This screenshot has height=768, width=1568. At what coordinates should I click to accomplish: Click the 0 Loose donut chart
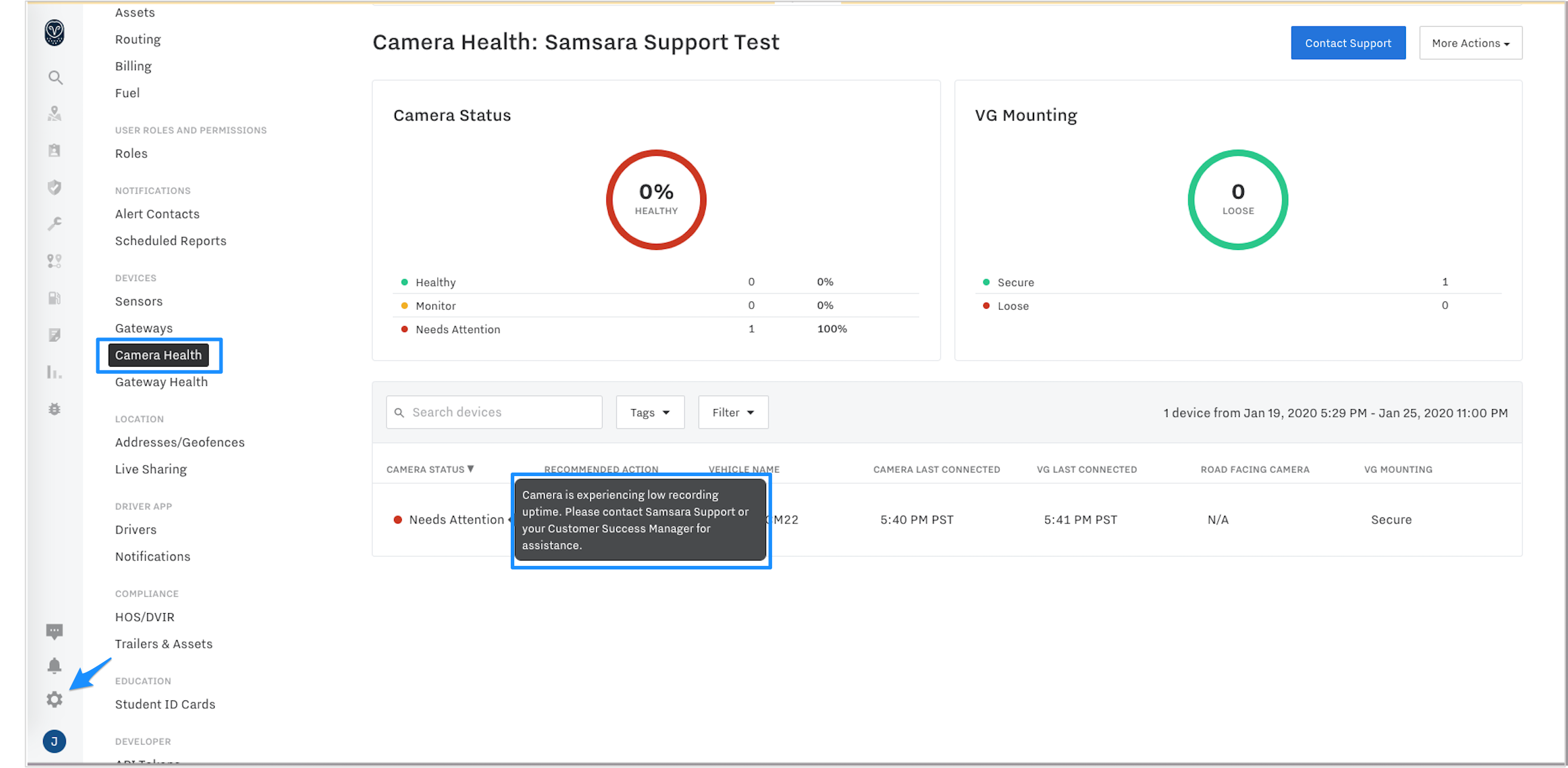coord(1238,200)
